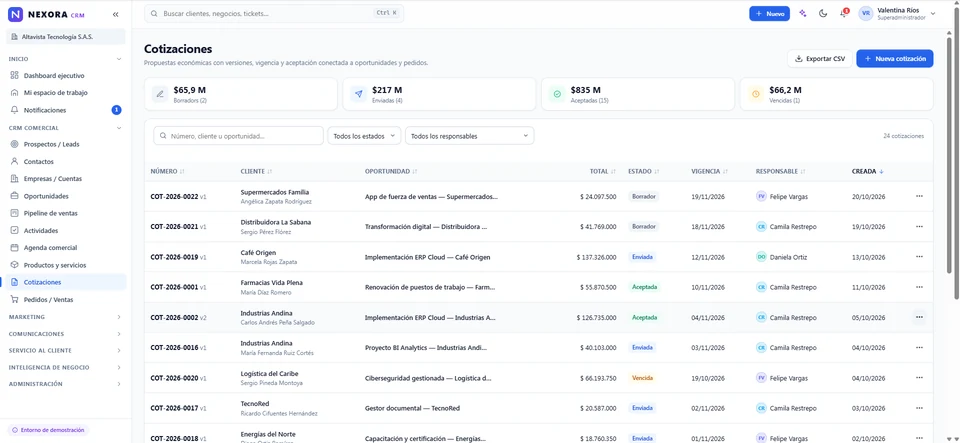Open actions menu for COT-2026-0021
960x443 pixels.
919,226
